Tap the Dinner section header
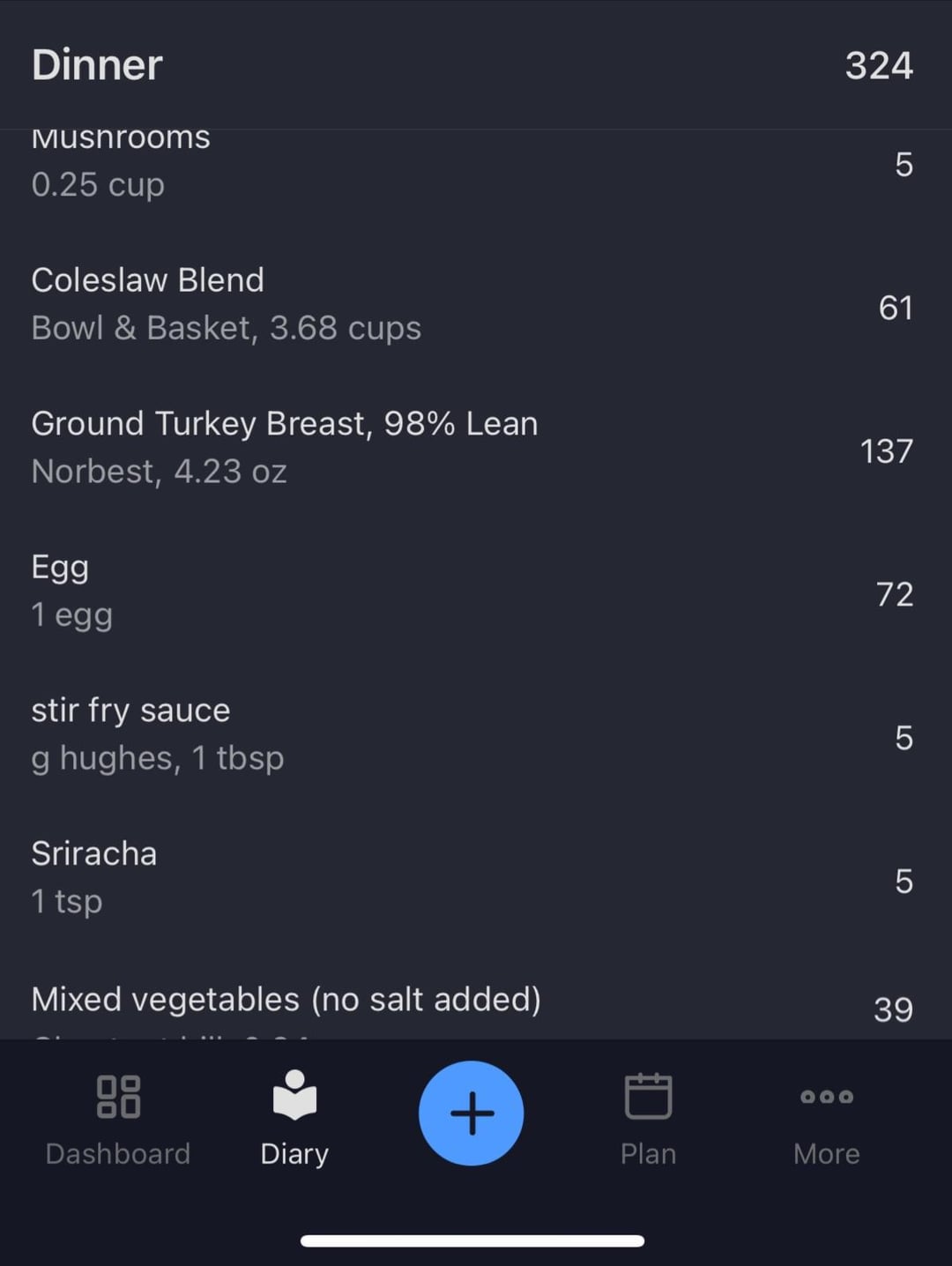Screen dimensions: 952x1266 (x=97, y=65)
